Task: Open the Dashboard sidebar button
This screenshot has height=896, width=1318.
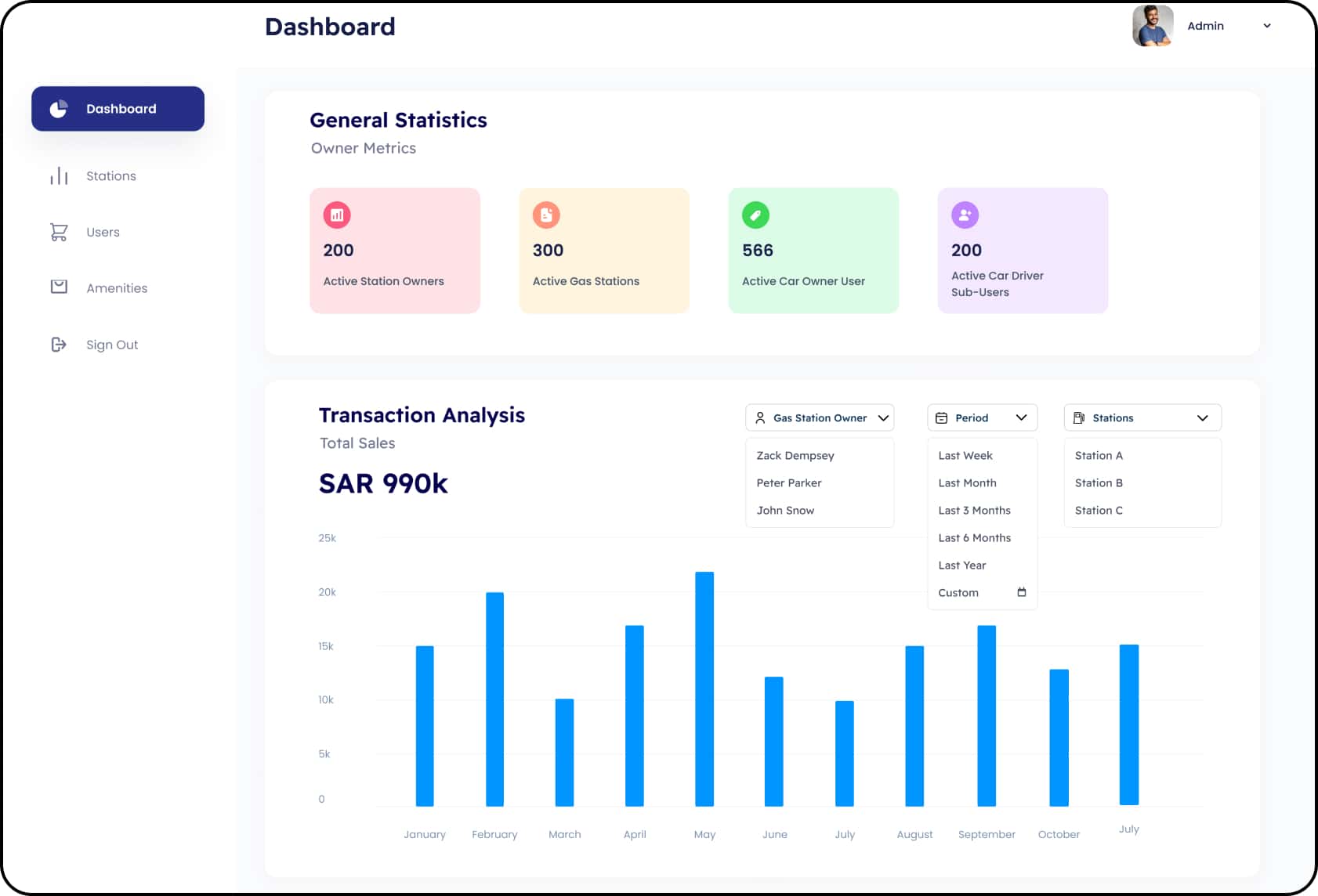Action: pyautogui.click(x=118, y=109)
